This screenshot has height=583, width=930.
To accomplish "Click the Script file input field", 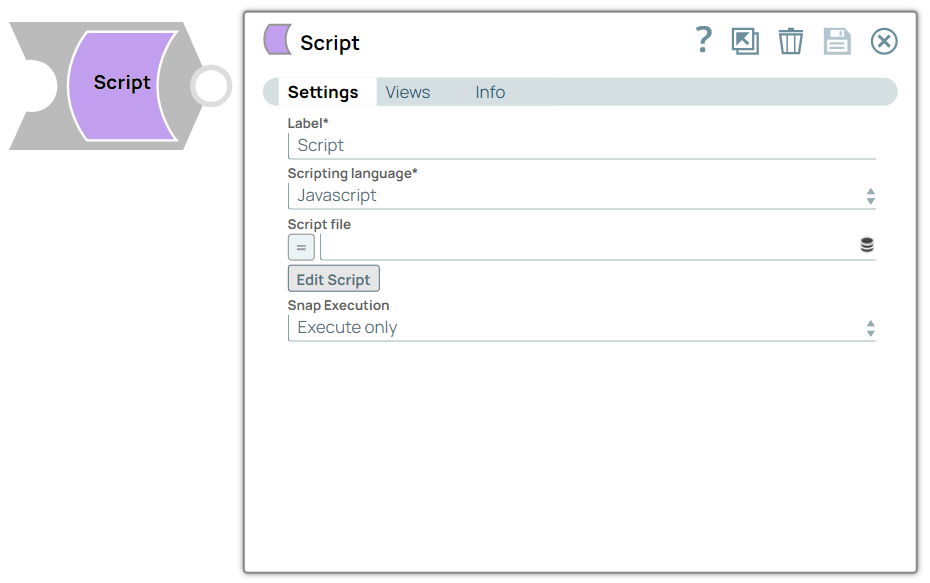I will 587,246.
